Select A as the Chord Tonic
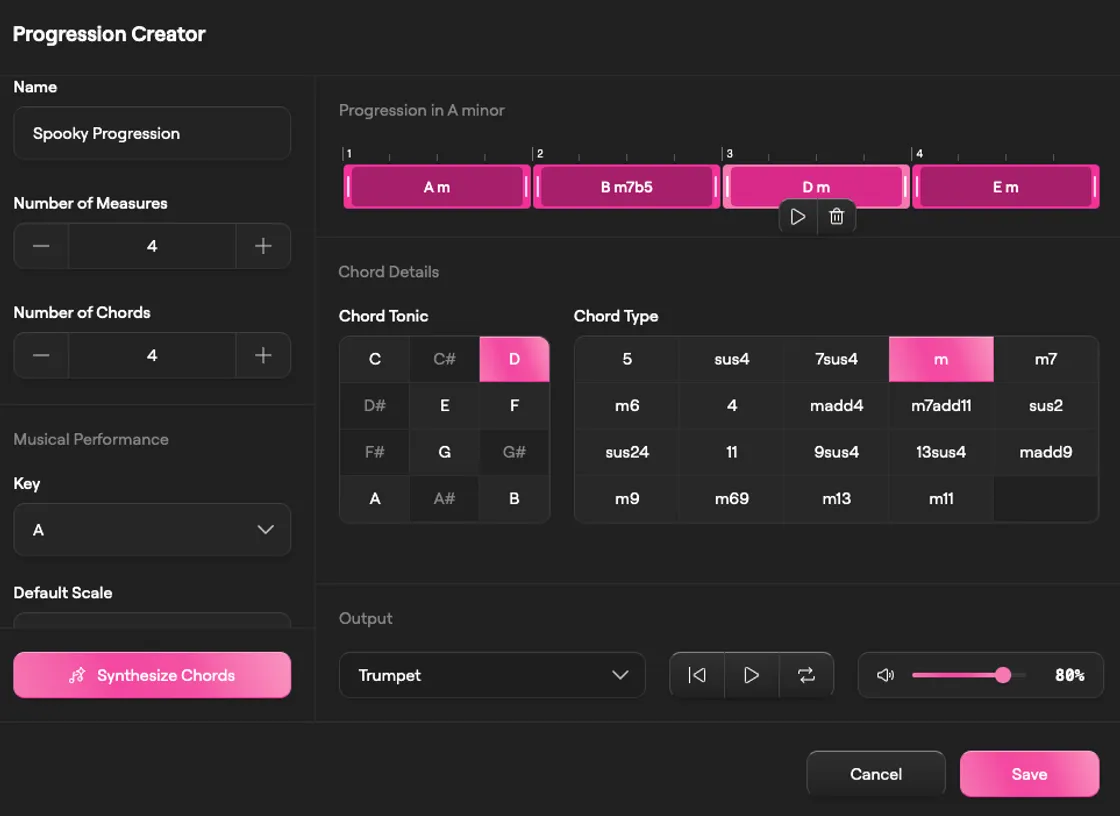The image size is (1120, 816). coord(373,498)
